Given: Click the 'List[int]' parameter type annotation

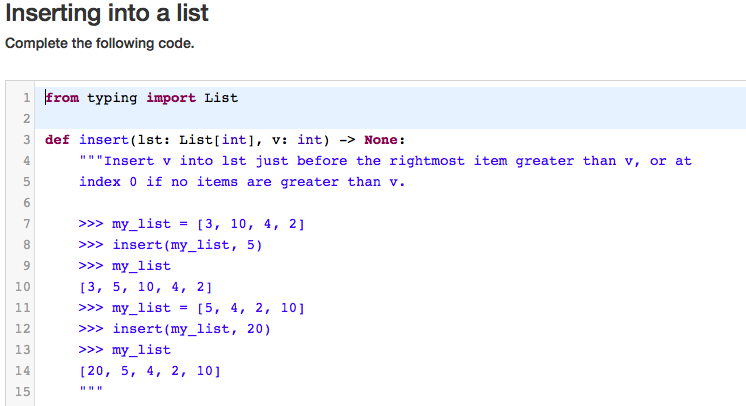Looking at the screenshot, I should [217, 140].
